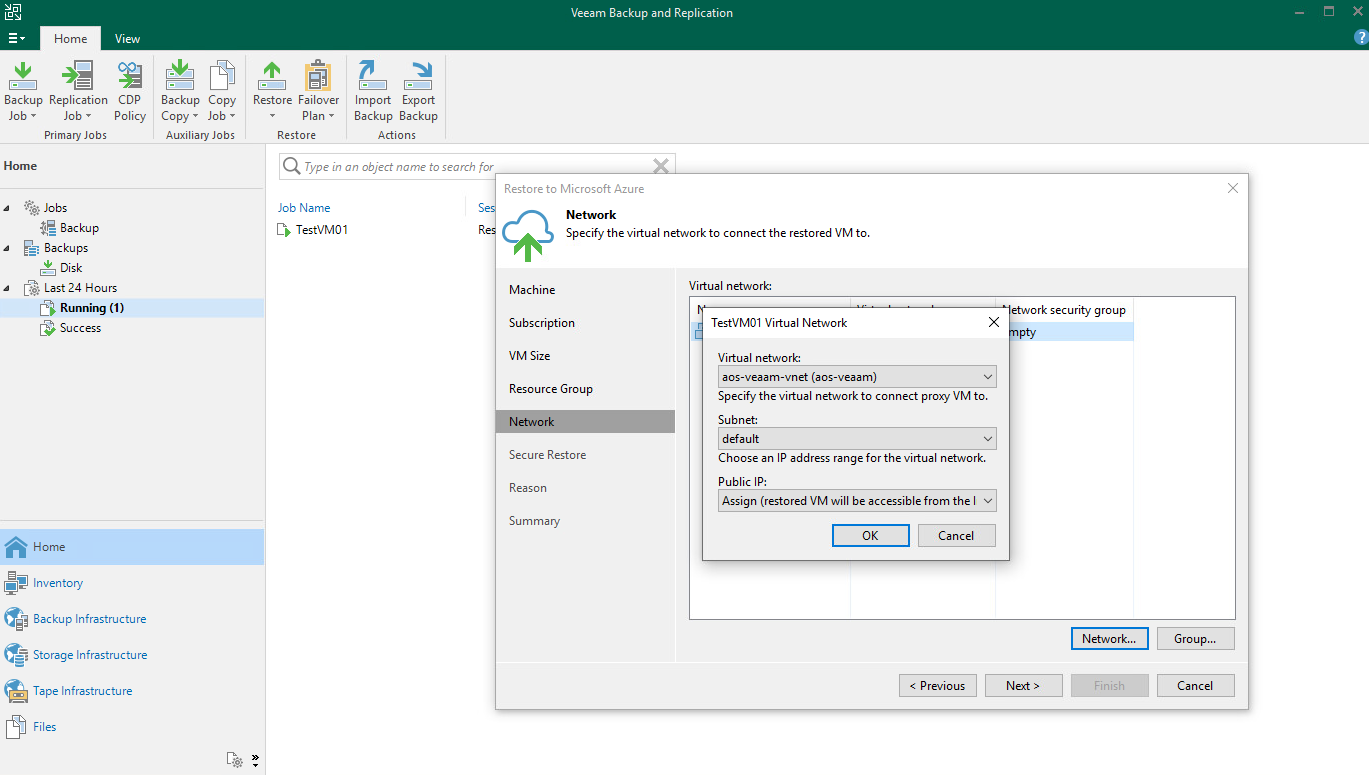Click the Network security group column header
This screenshot has width=1369, height=775.
click(x=1064, y=310)
